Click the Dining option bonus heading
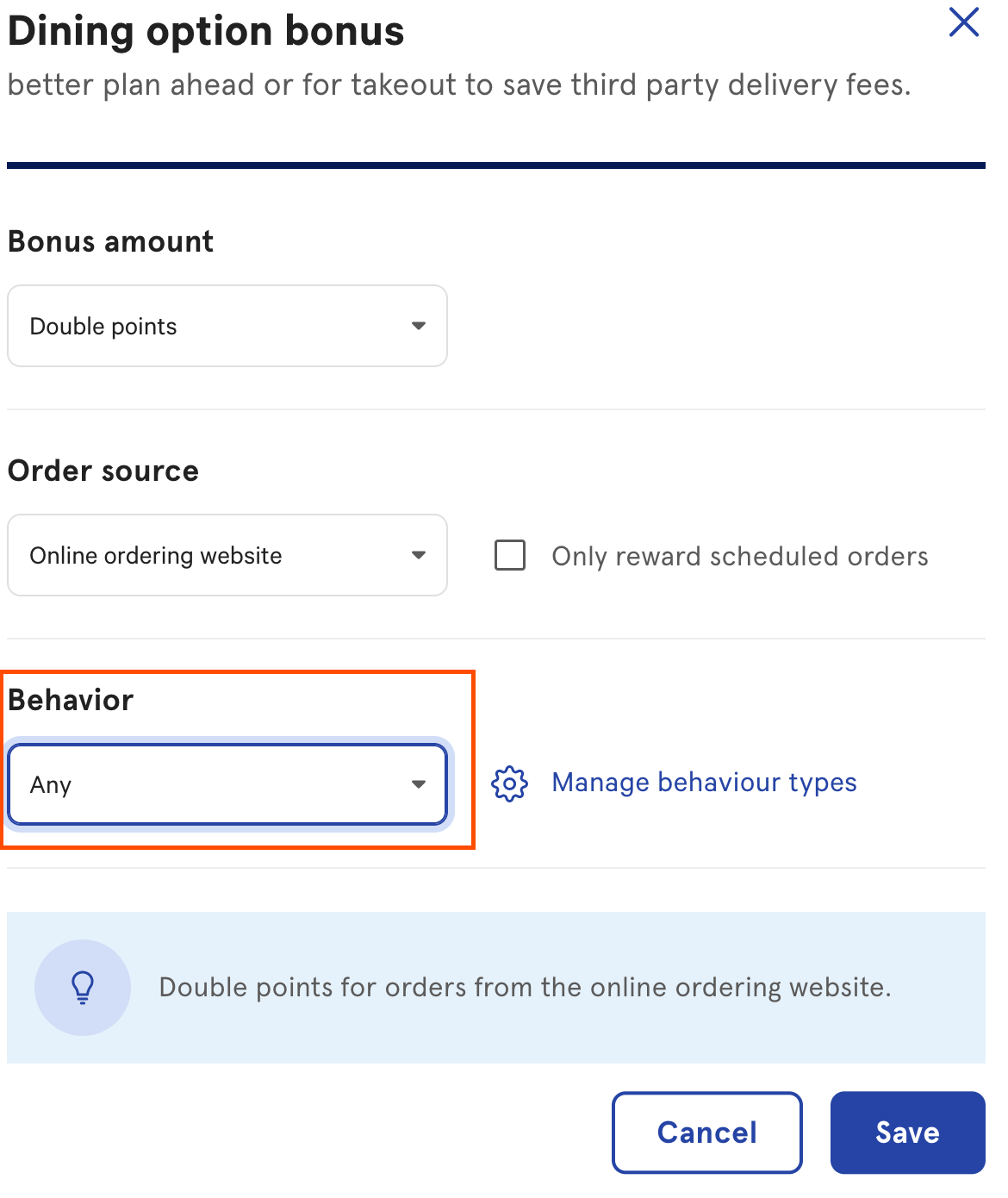 click(x=206, y=33)
